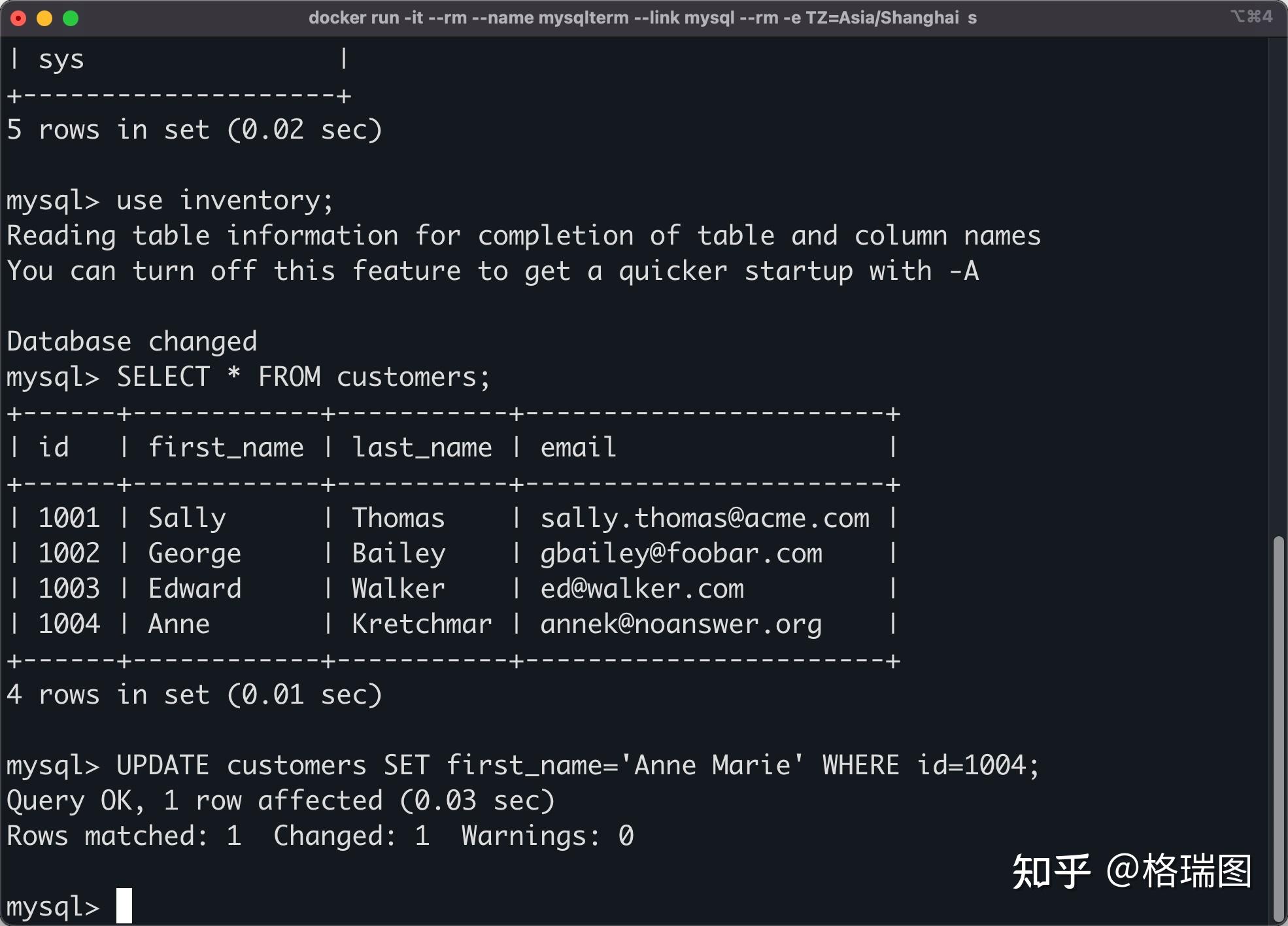The image size is (1288, 926).
Task: Click the terminal cursor at mysql prompt
Action: point(124,906)
